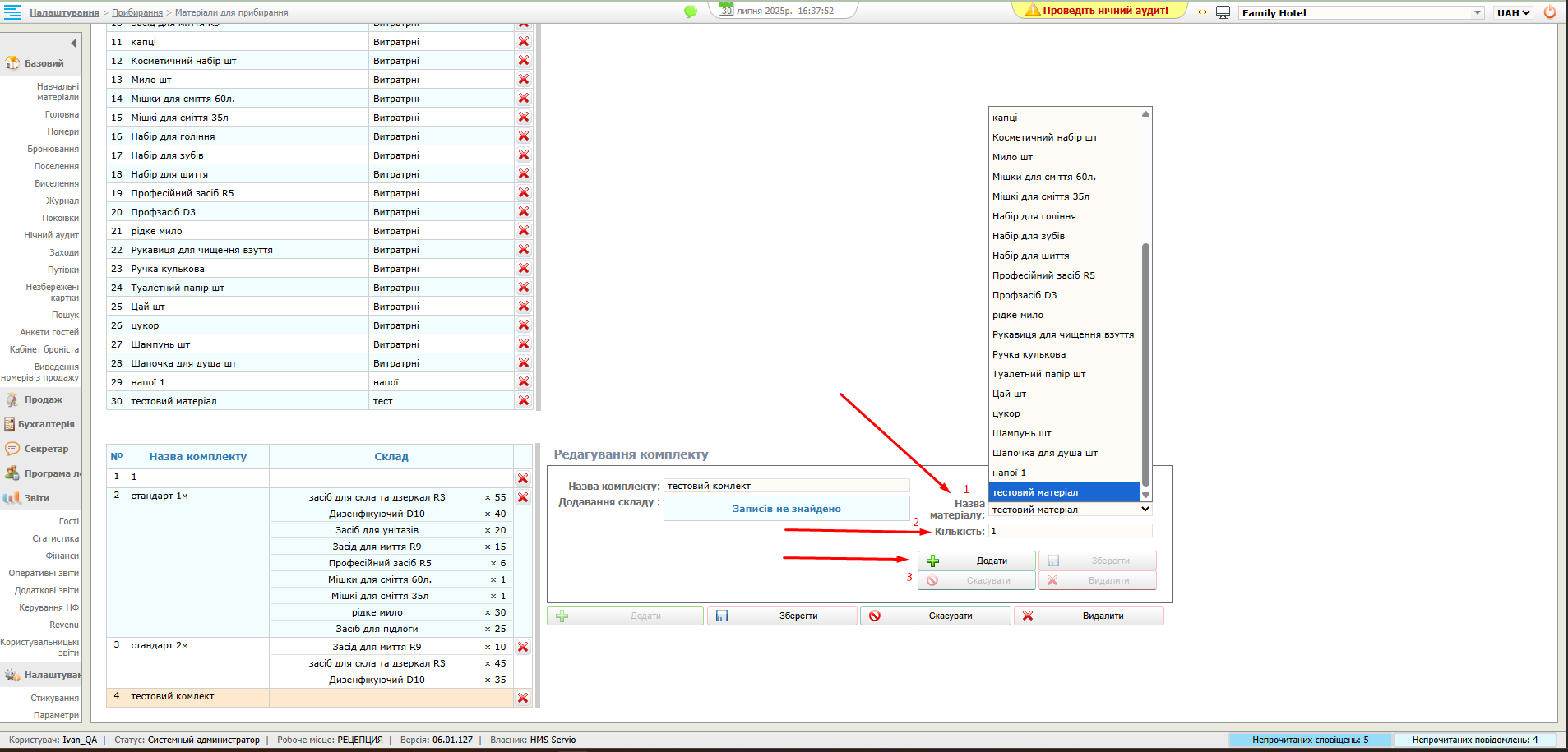Open the hamburger menu icon

[12, 12]
